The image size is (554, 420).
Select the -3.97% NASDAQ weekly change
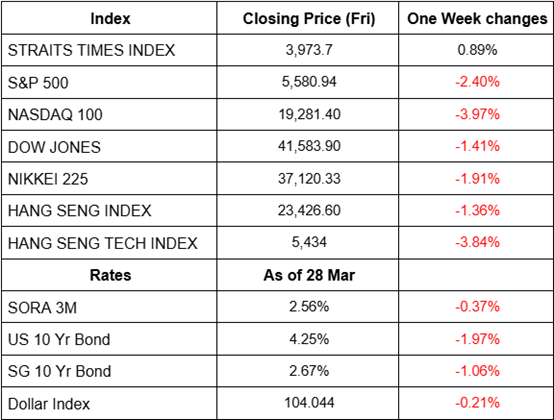pos(477,114)
